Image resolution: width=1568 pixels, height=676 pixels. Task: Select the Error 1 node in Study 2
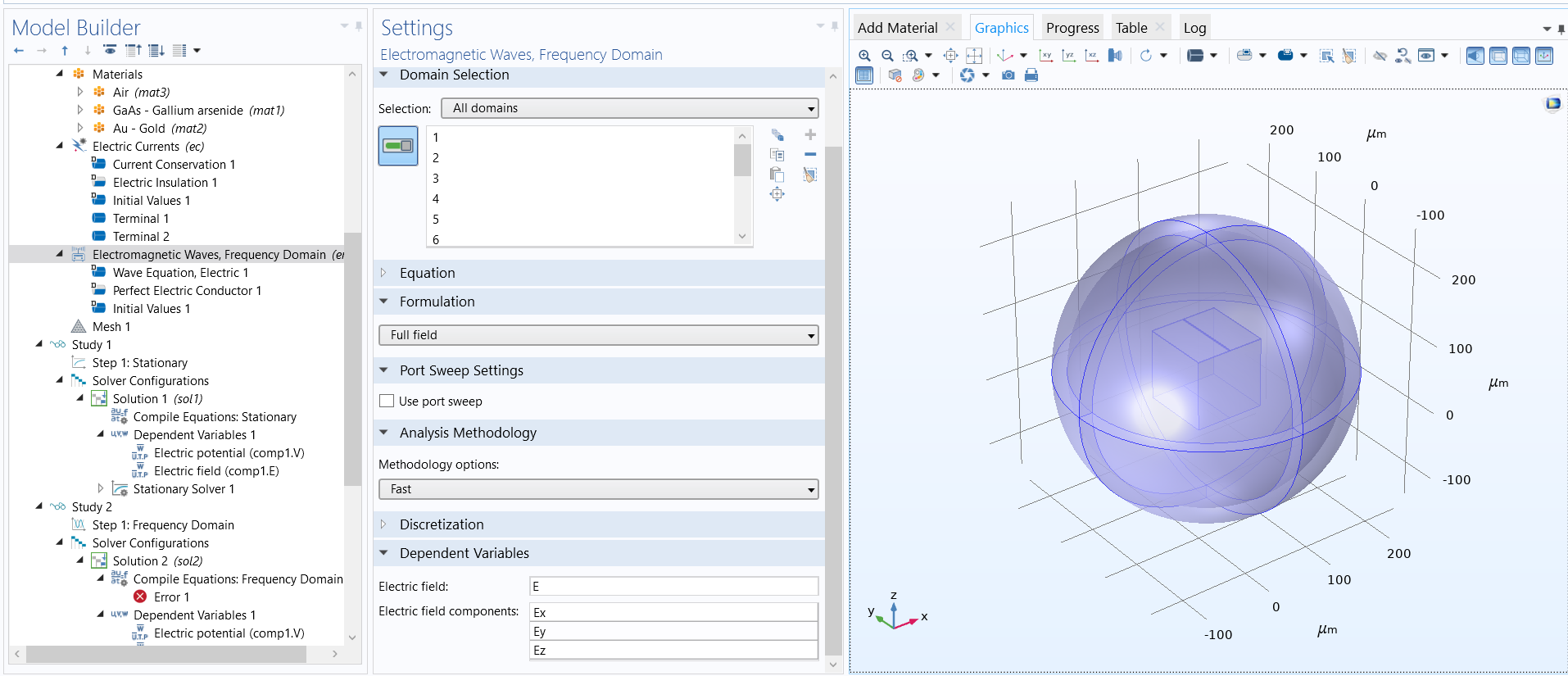click(171, 597)
